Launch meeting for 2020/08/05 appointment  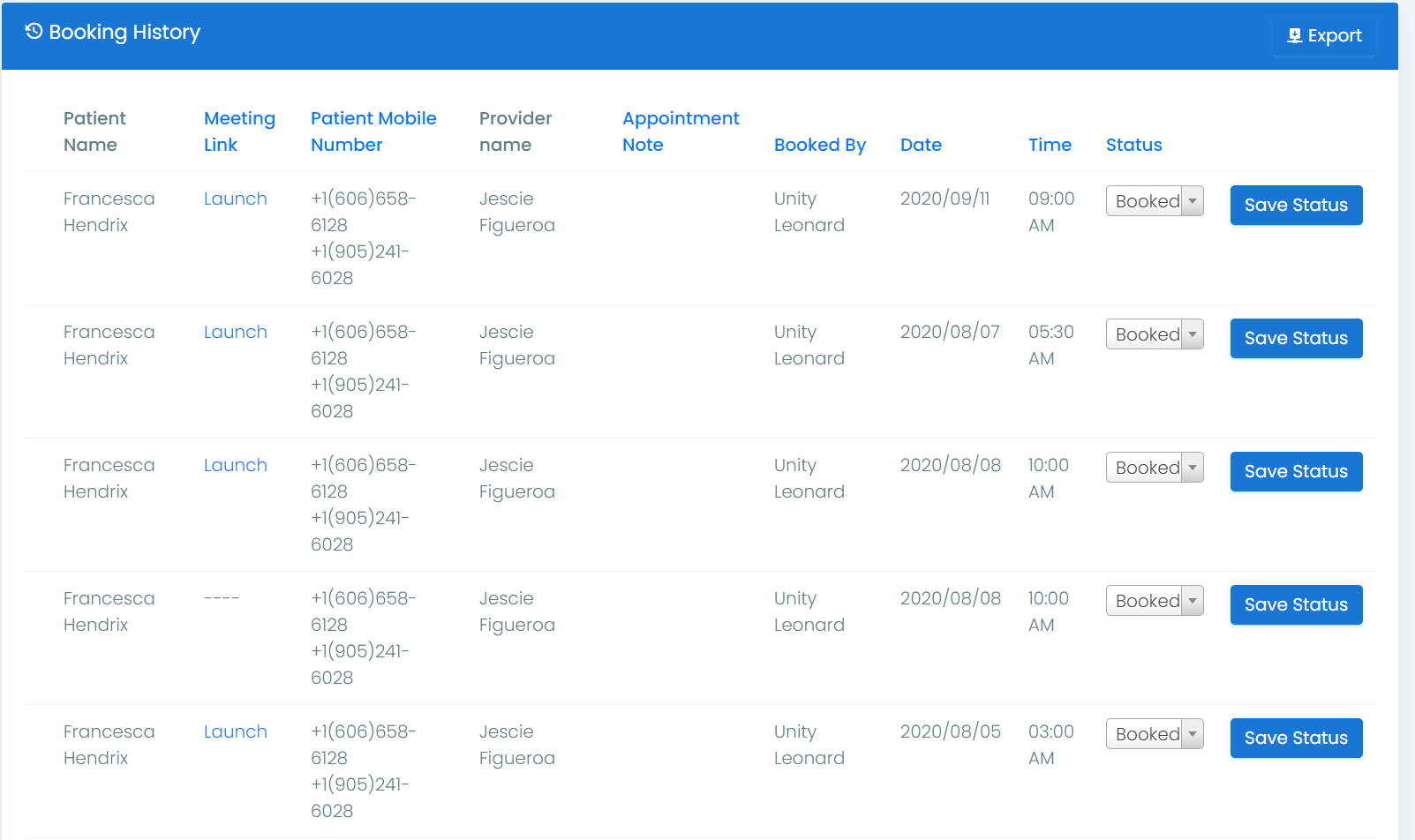pyautogui.click(x=235, y=731)
